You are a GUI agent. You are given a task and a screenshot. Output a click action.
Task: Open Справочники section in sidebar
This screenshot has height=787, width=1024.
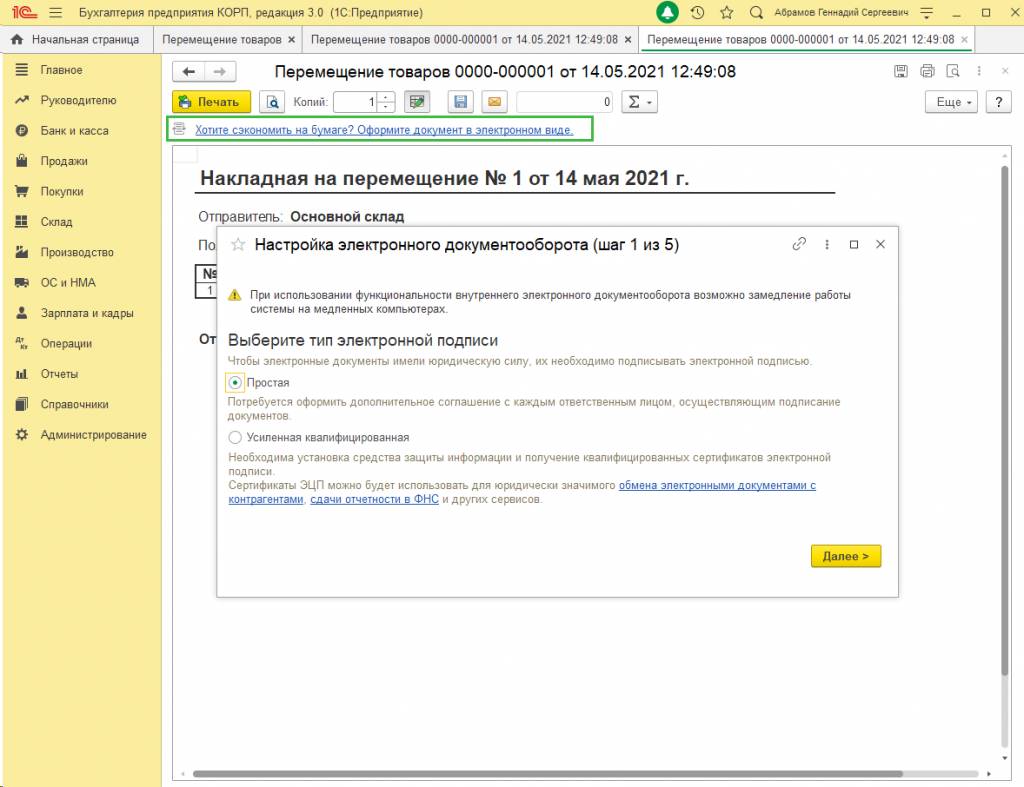coord(74,404)
